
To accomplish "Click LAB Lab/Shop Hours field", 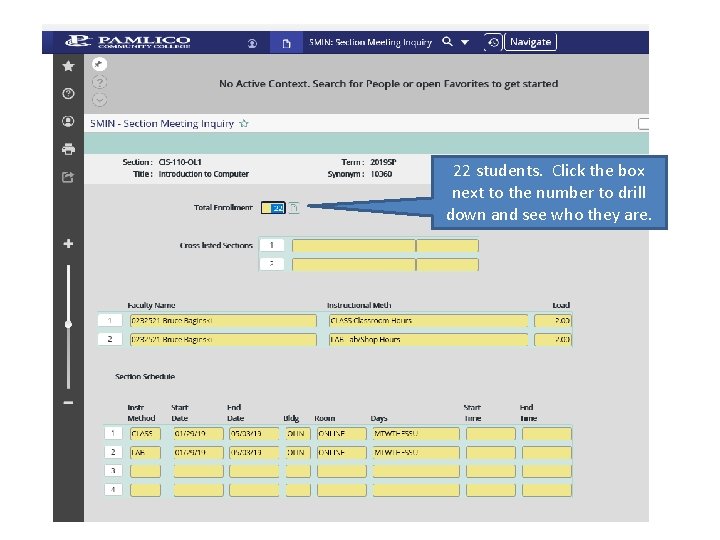I will click(428, 339).
